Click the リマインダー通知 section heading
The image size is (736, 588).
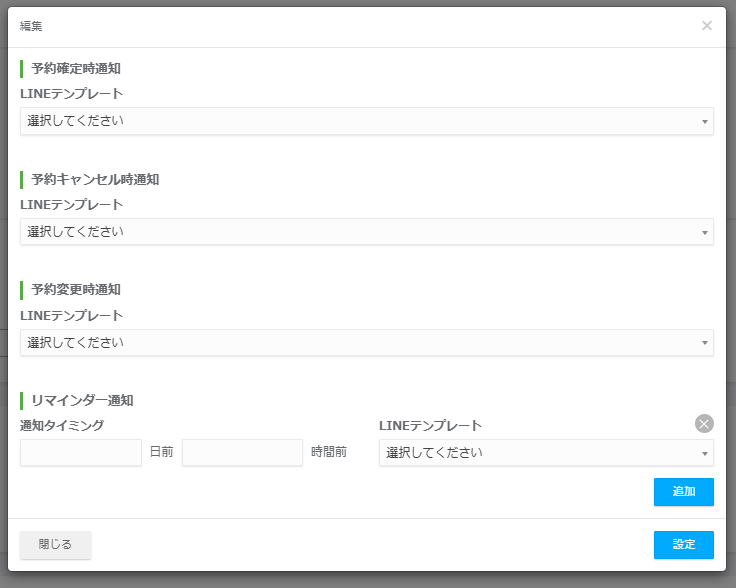[82, 400]
